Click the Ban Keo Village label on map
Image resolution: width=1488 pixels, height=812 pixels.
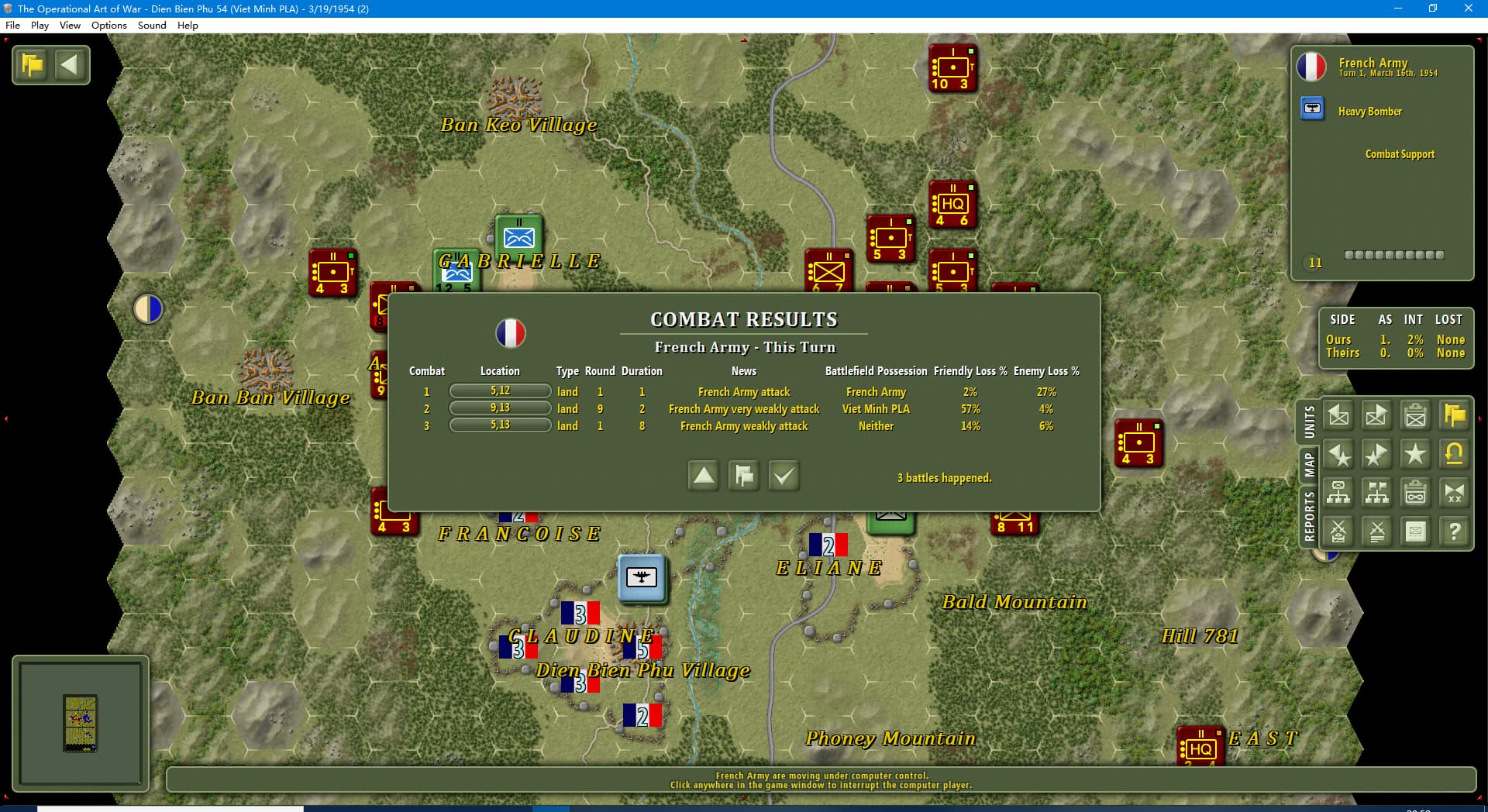point(518,125)
